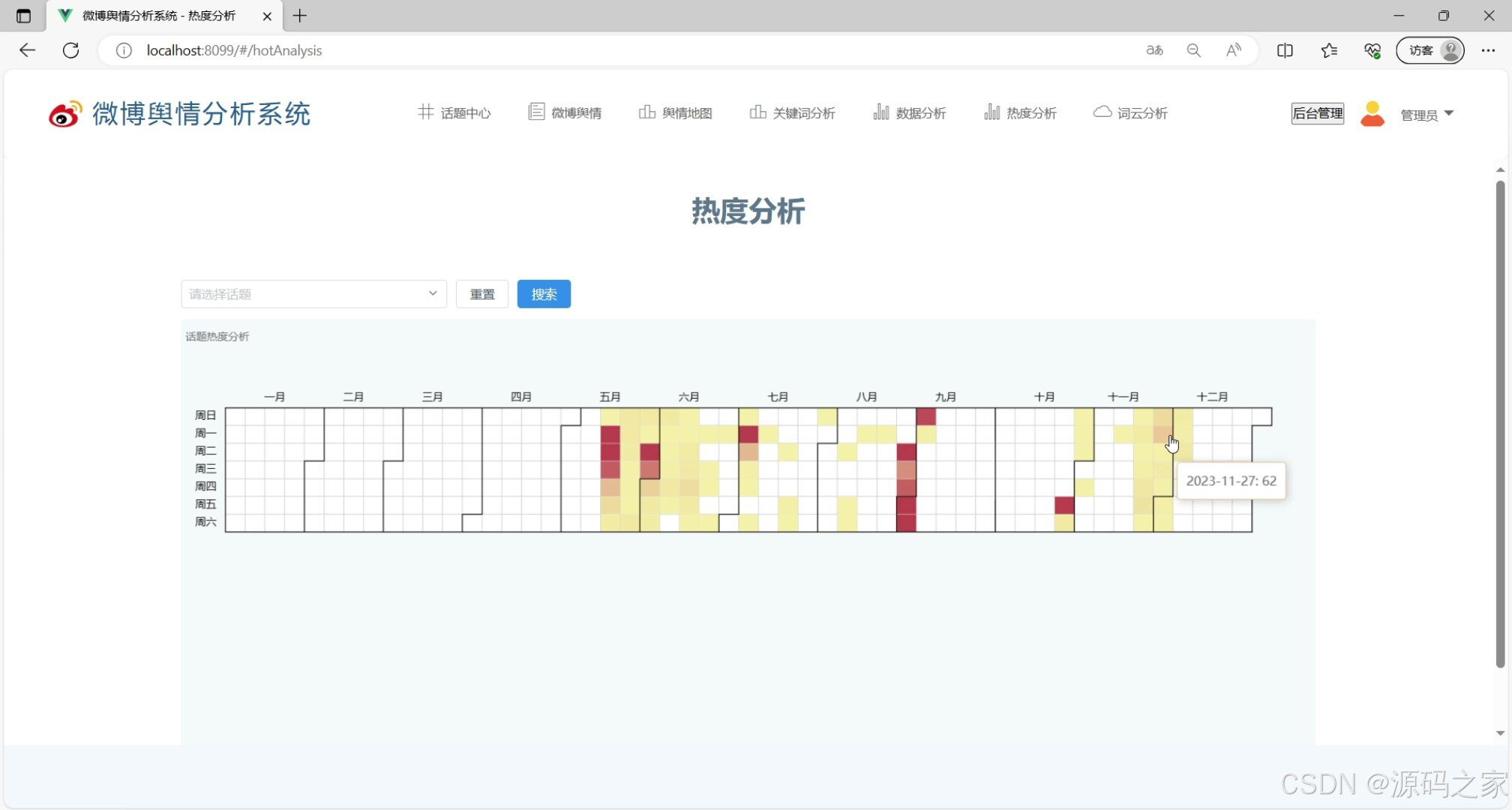
Task: Open the 请选择话题 topic dropdown
Action: click(313, 294)
